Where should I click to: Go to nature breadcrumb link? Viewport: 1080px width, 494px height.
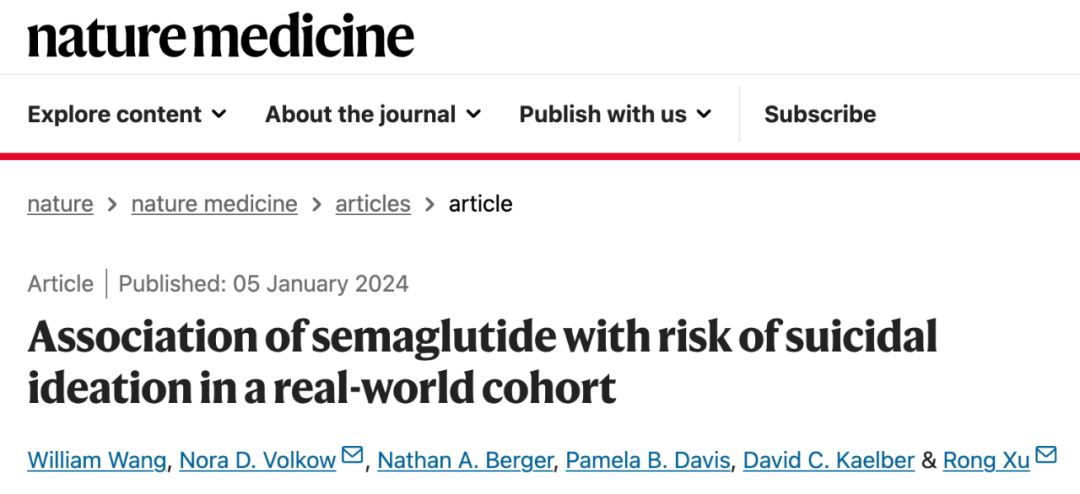point(60,204)
